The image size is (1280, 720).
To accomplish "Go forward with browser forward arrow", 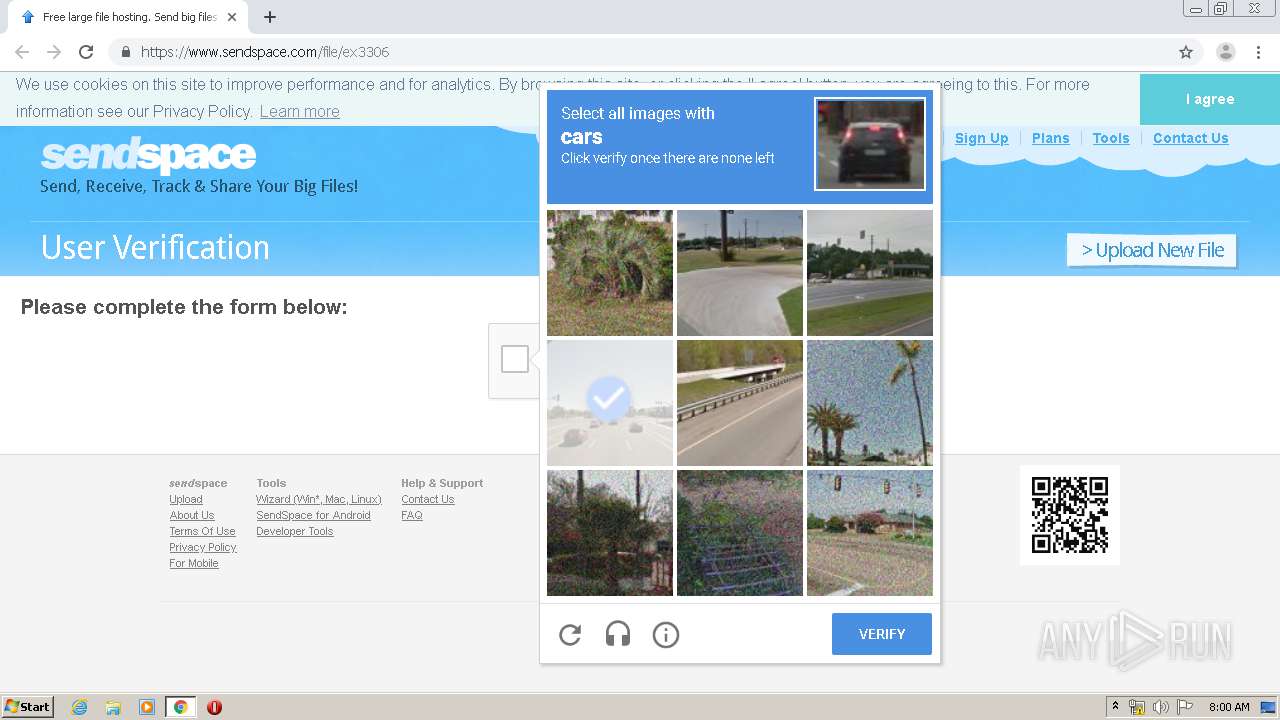I will 54,52.
